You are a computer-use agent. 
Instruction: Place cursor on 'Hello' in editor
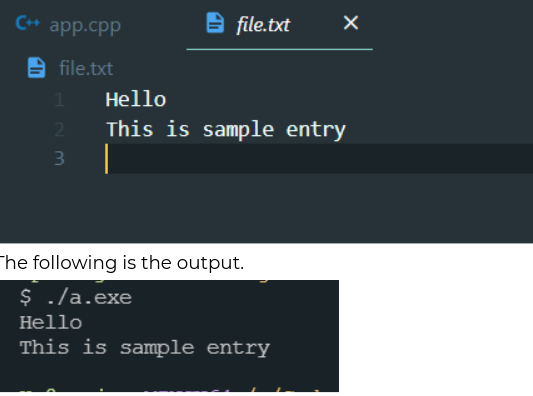(x=136, y=100)
